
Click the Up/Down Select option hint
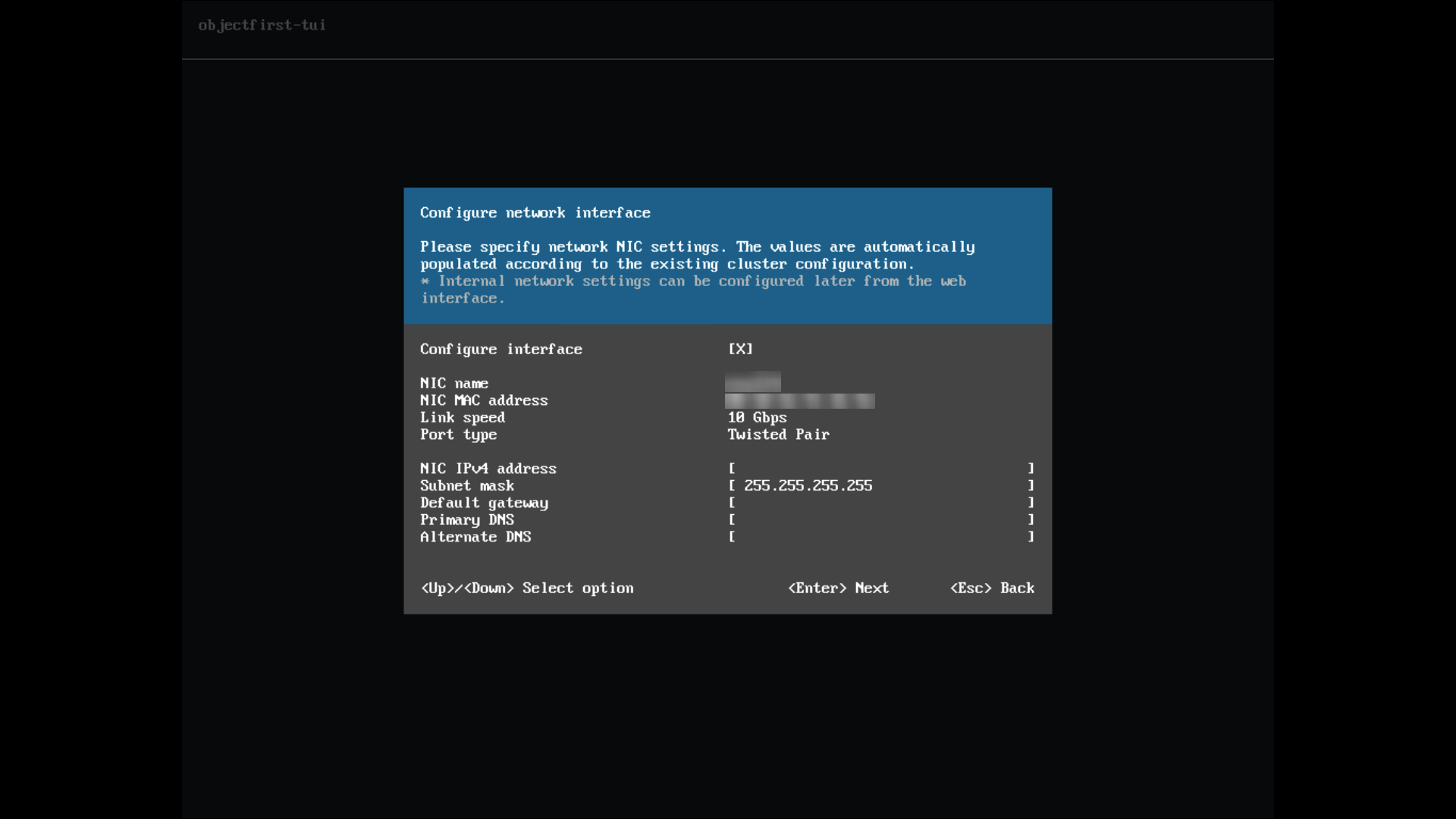tap(527, 588)
